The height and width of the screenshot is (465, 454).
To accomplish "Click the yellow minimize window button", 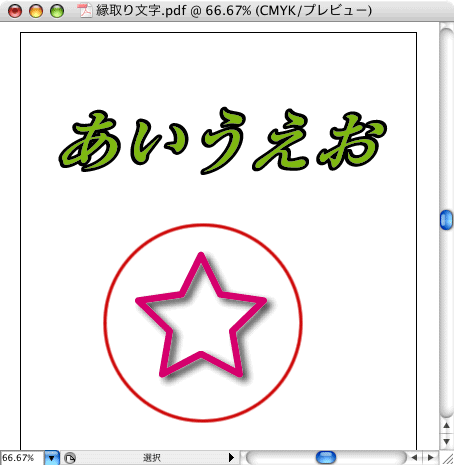I will click(x=36, y=11).
